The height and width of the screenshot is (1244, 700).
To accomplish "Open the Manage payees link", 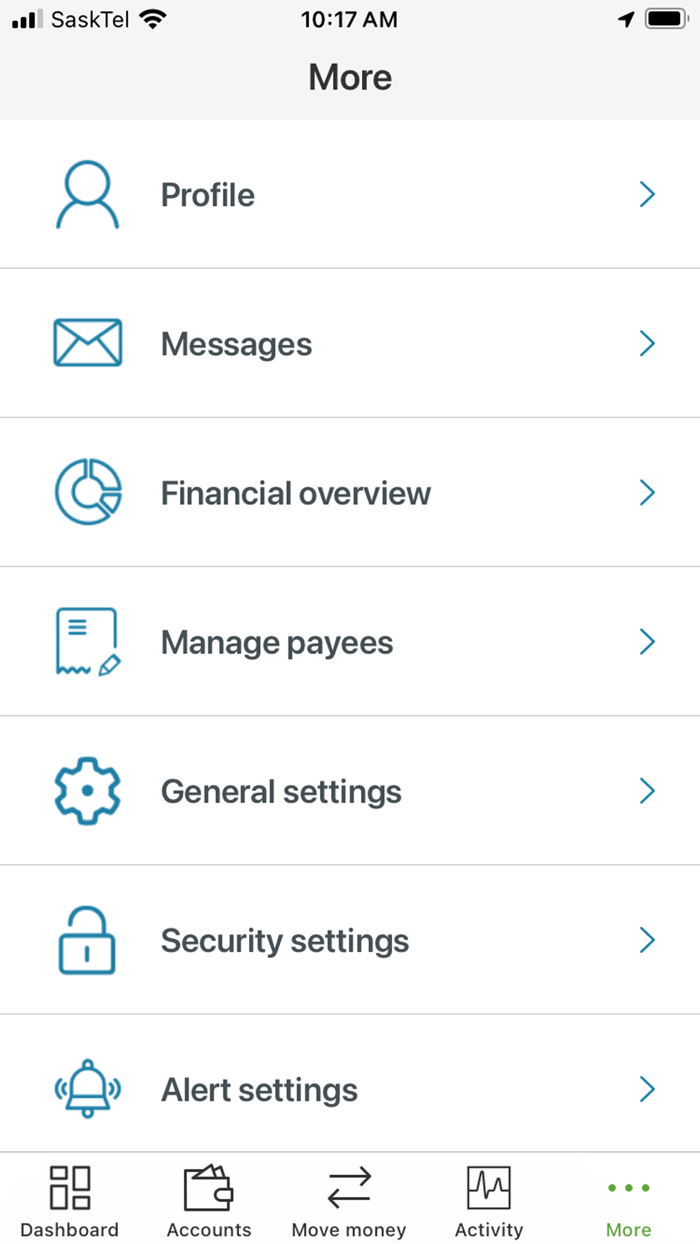I will pyautogui.click(x=276, y=641).
